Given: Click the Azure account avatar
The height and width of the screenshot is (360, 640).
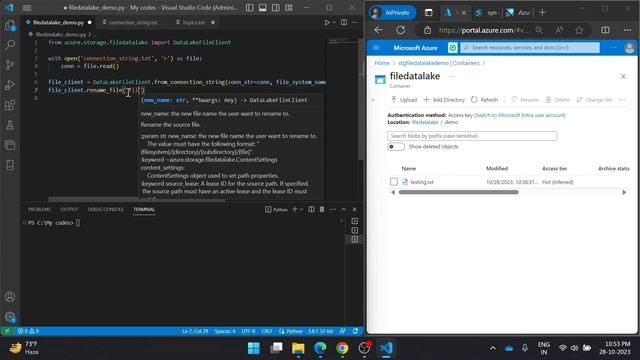Looking at the screenshot, I should 629,48.
